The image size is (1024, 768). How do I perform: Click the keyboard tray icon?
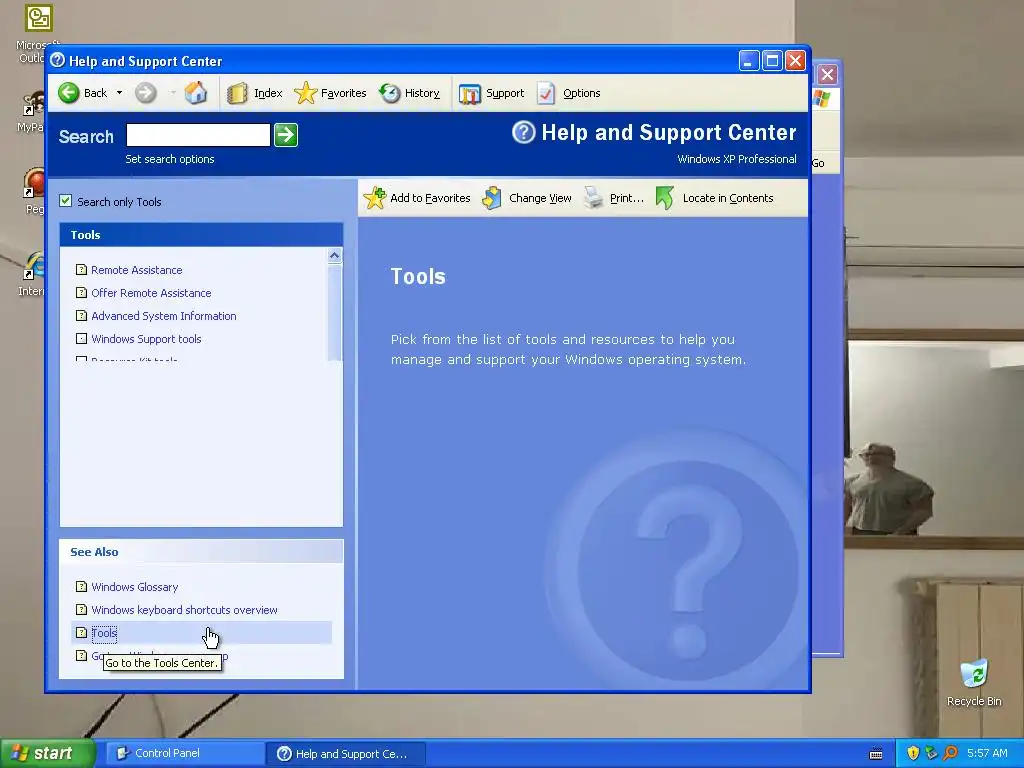[x=876, y=754]
